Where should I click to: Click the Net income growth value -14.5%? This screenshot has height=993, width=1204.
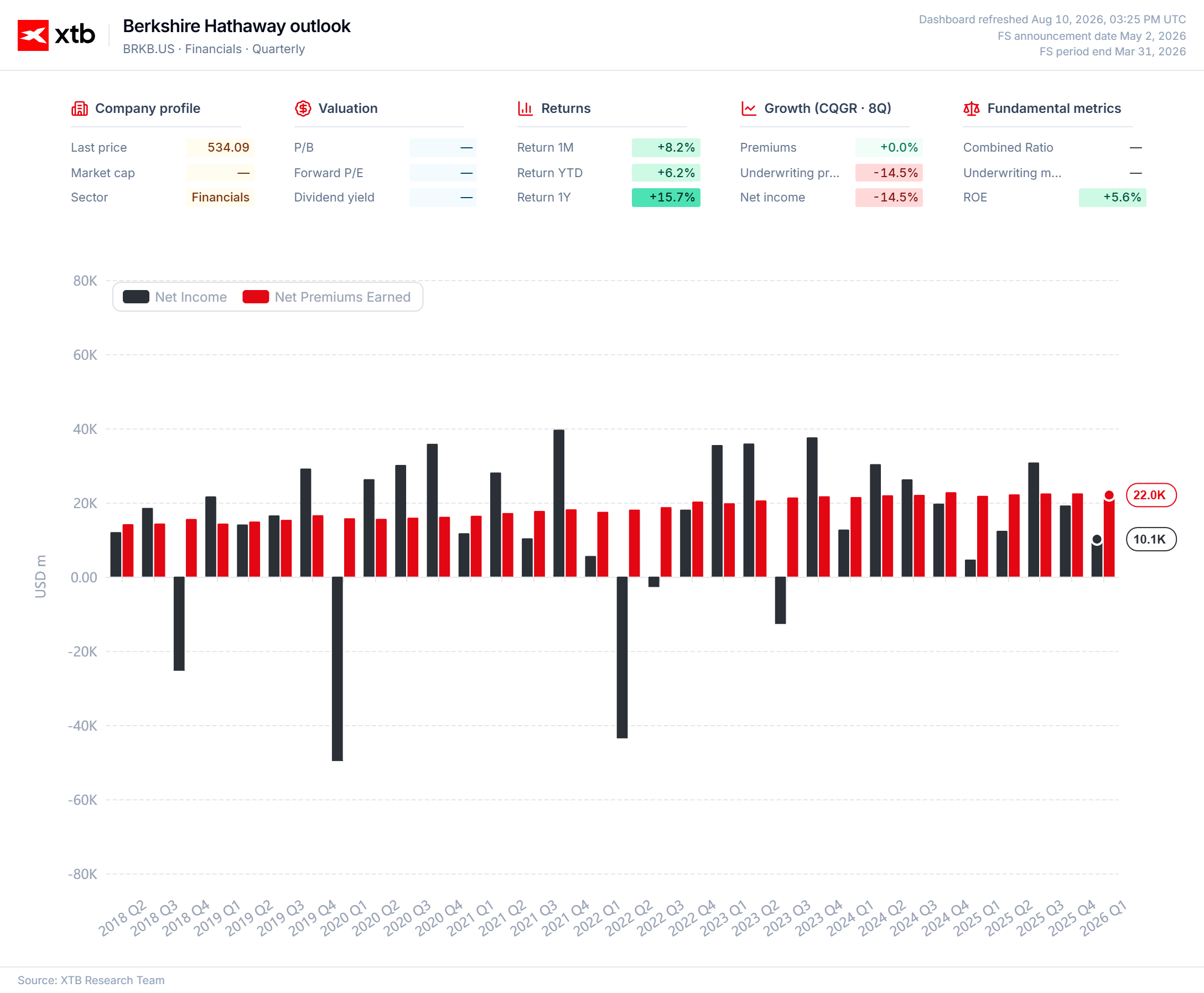(x=889, y=198)
